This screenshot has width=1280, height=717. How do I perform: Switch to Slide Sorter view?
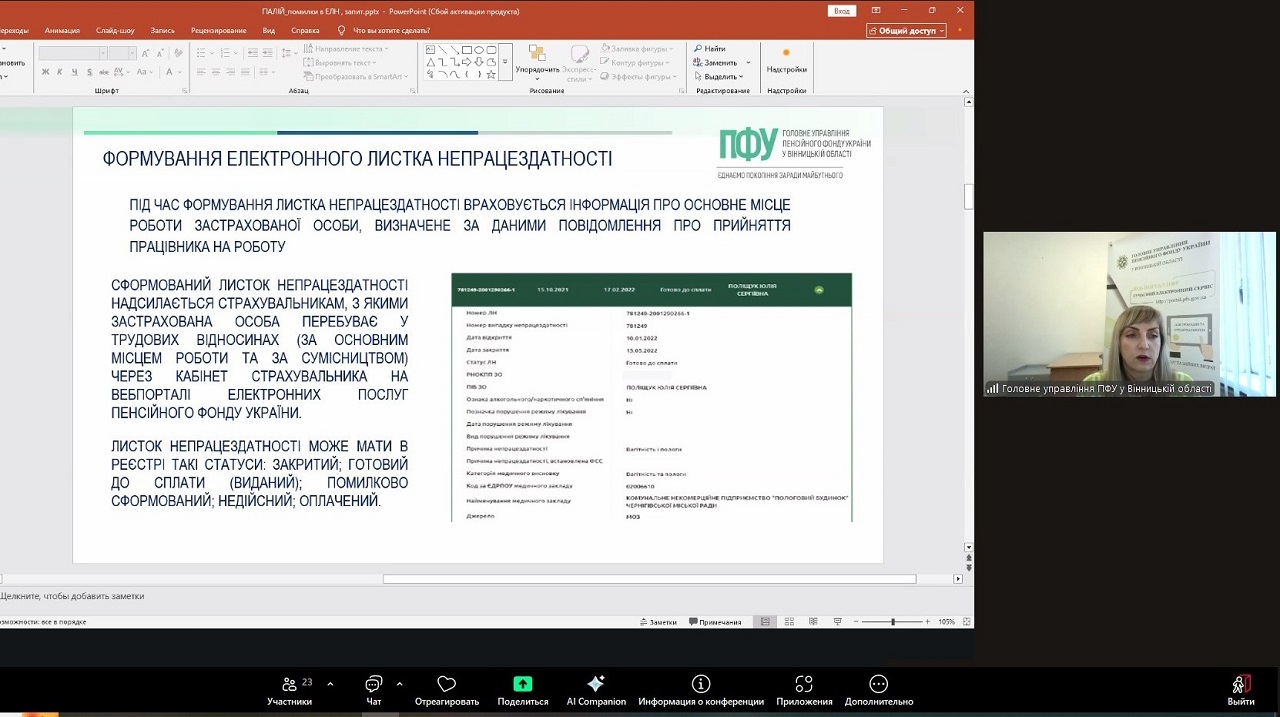(789, 622)
